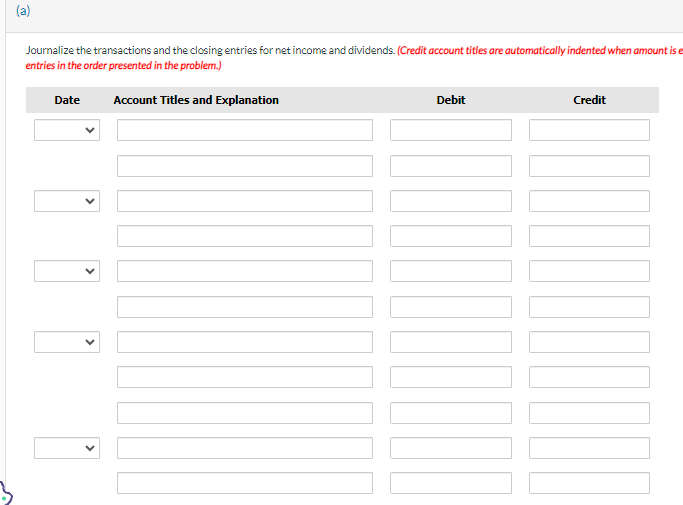683x505 pixels.
Task: Select Credit field in third row
Action: pos(589,201)
